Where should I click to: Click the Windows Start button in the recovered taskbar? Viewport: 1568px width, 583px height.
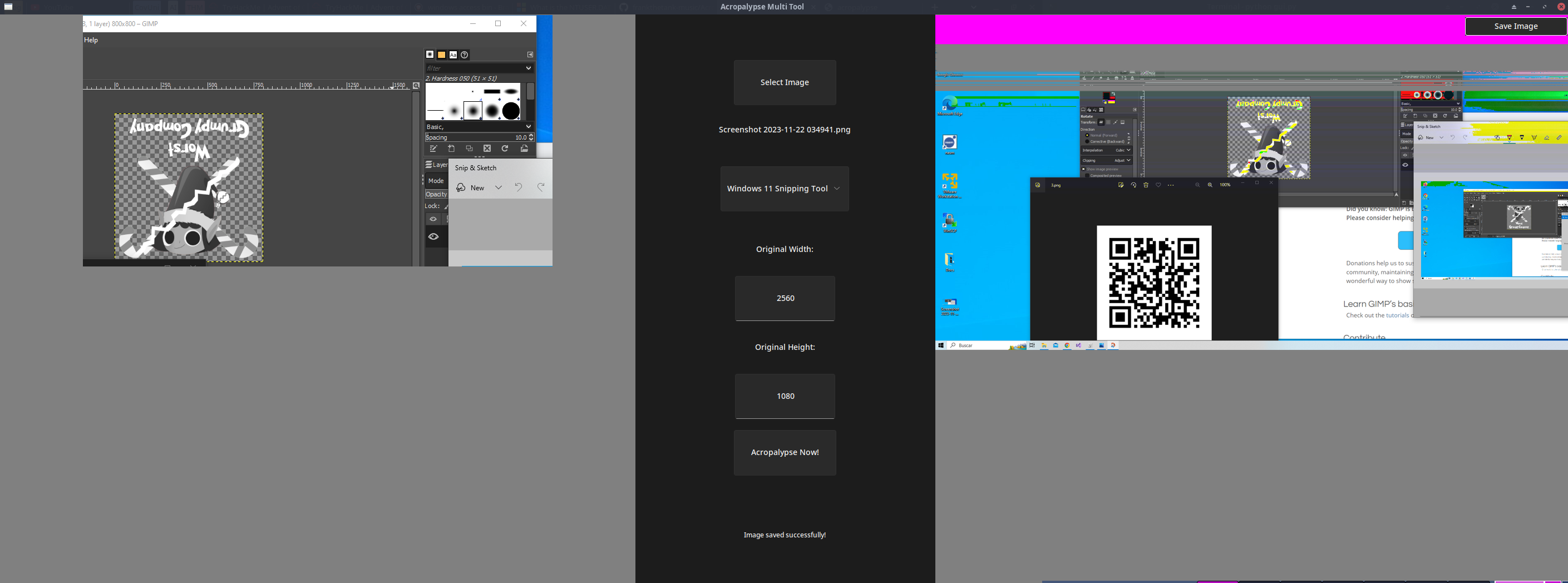[940, 345]
